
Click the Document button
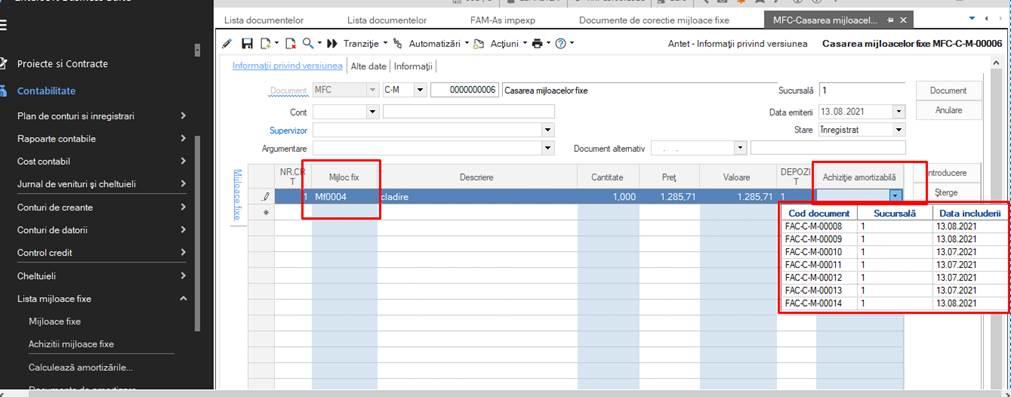[948, 91]
